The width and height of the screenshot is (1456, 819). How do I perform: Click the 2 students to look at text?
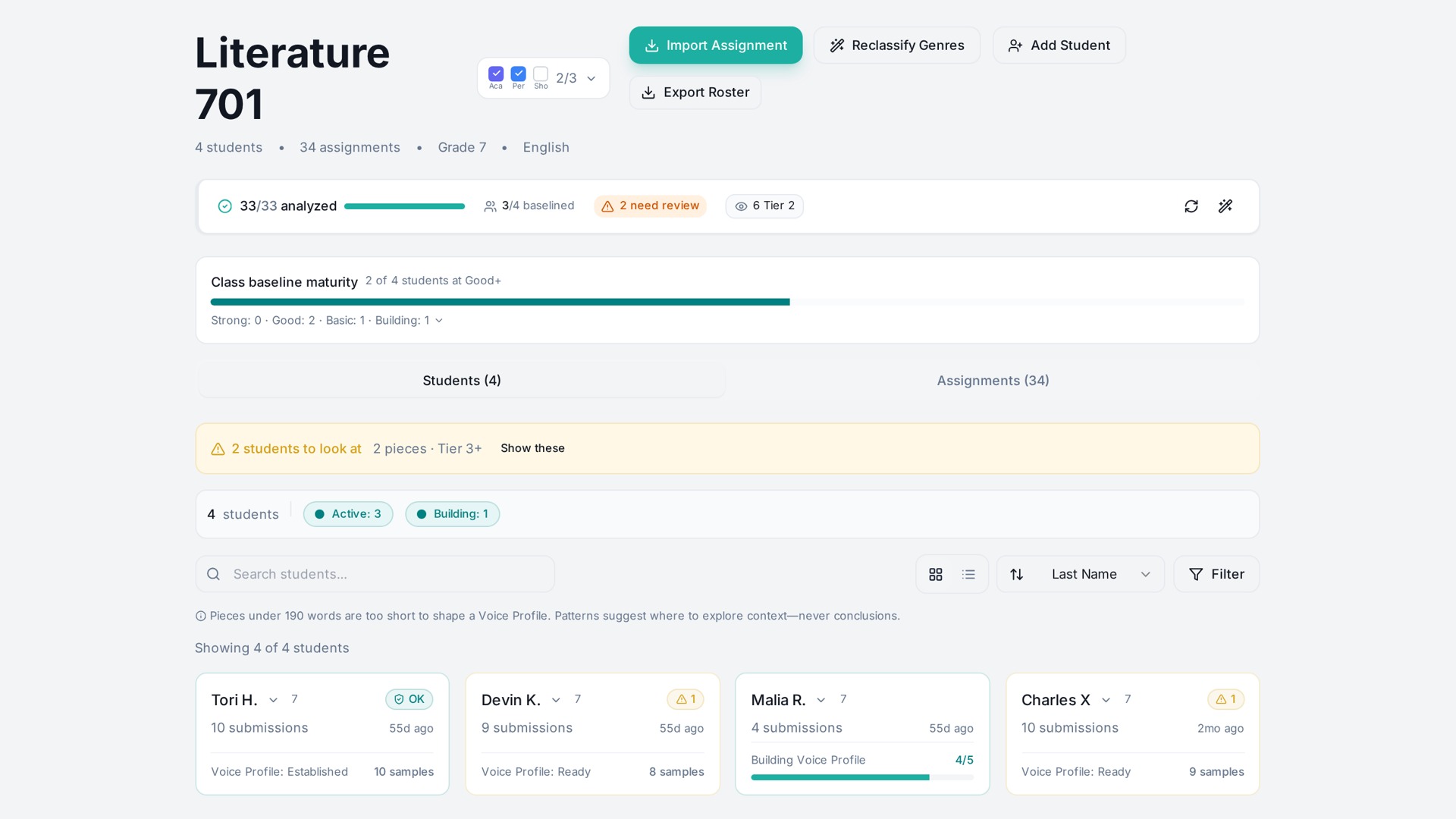pos(297,449)
